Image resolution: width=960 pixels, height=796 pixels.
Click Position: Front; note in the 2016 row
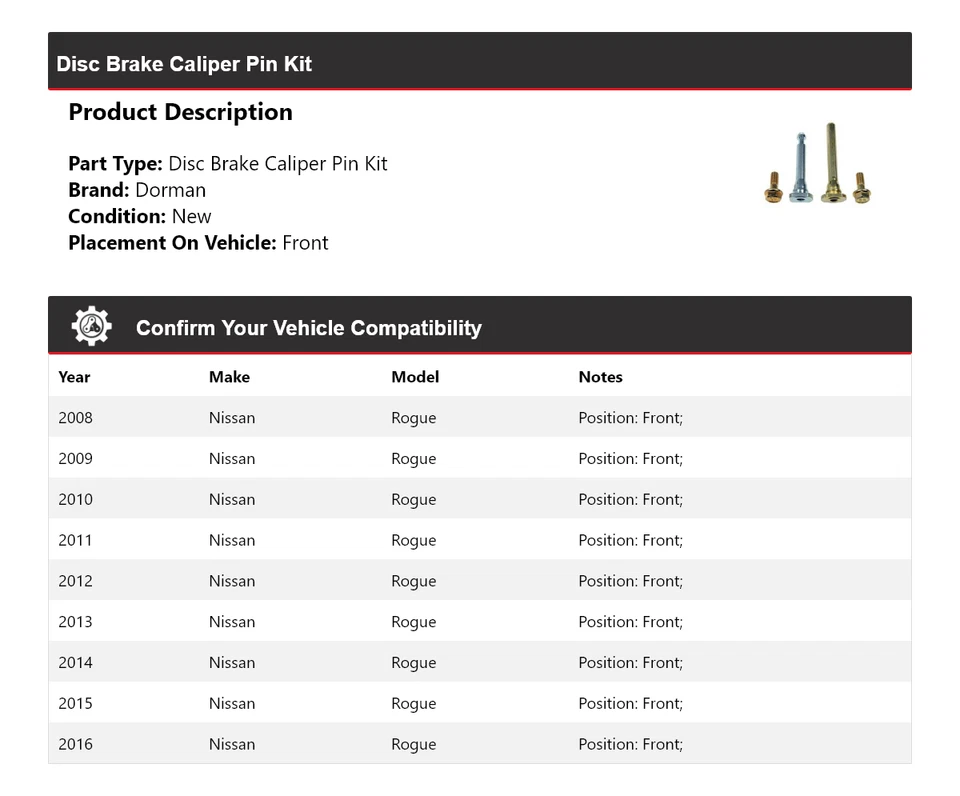(x=630, y=744)
